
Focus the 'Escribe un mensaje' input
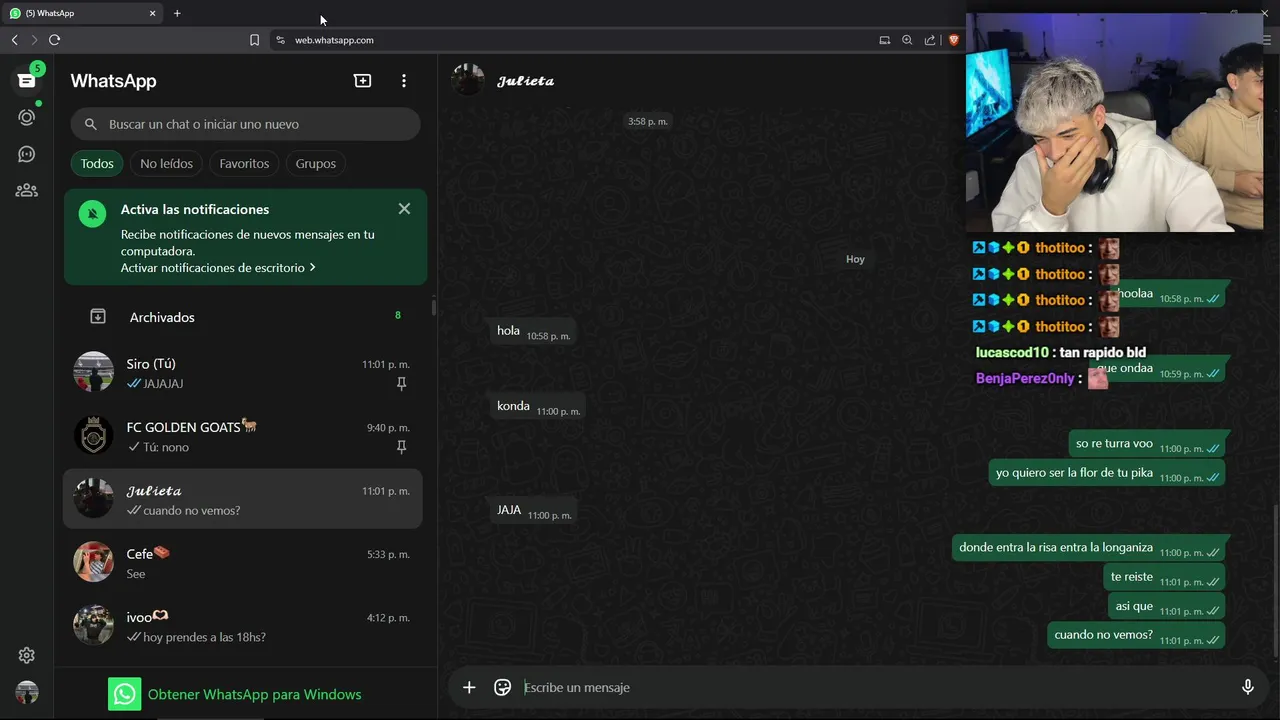click(875, 687)
